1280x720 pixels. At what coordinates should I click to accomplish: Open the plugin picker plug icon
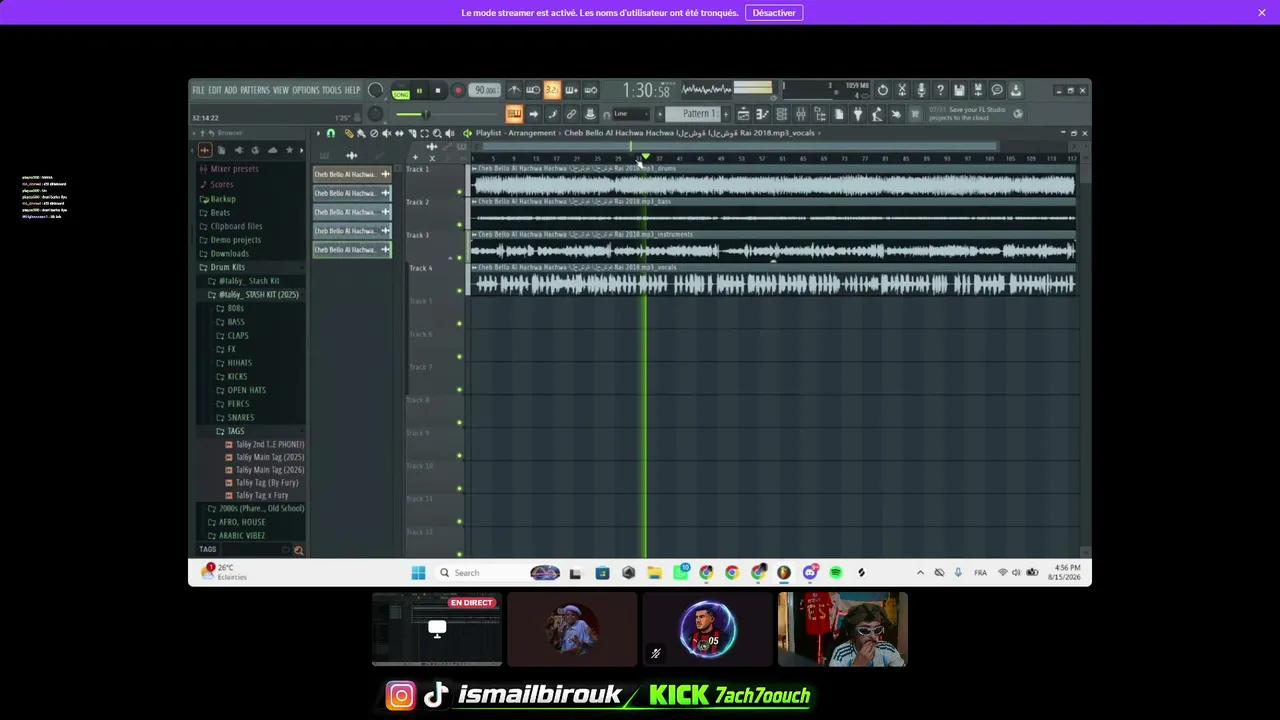[857, 114]
